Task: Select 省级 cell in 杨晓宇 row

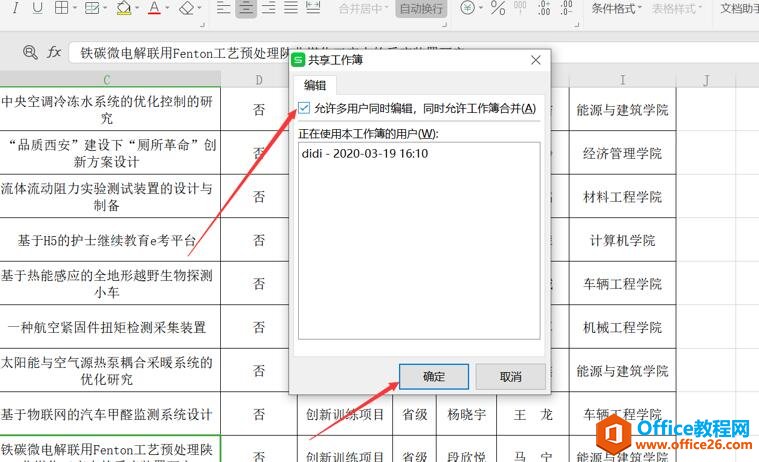Action: pyautogui.click(x=415, y=415)
